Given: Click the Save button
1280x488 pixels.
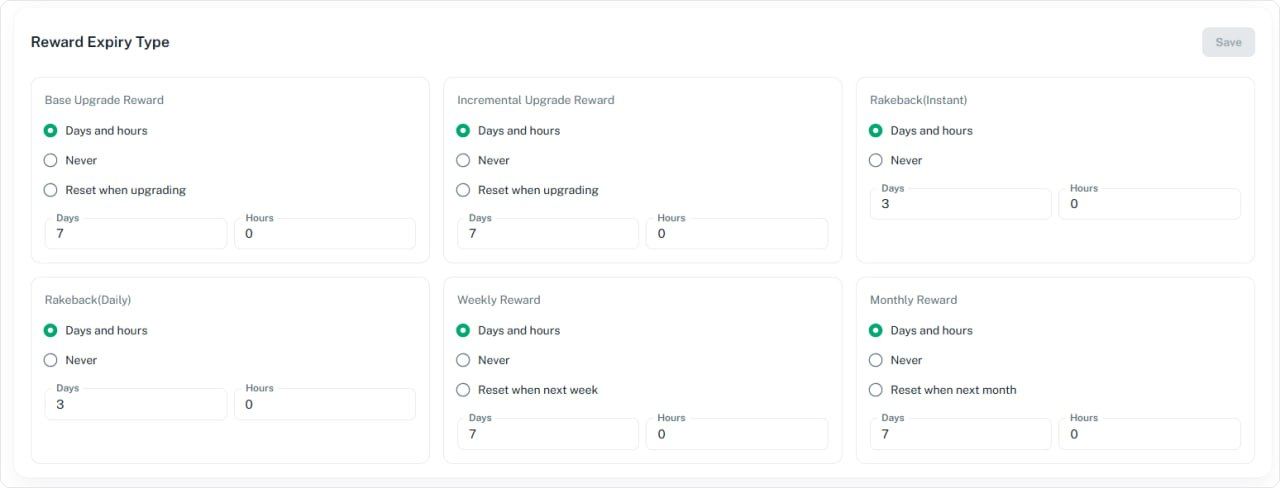Looking at the screenshot, I should point(1228,42).
